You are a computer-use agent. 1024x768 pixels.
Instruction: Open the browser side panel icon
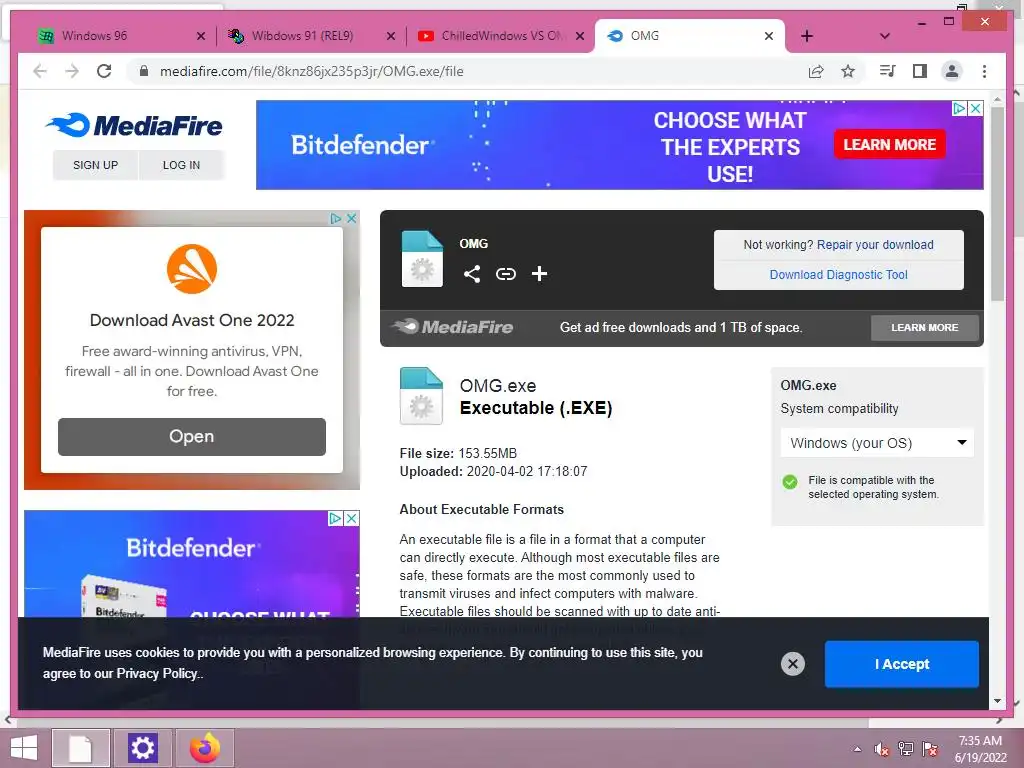click(x=920, y=71)
